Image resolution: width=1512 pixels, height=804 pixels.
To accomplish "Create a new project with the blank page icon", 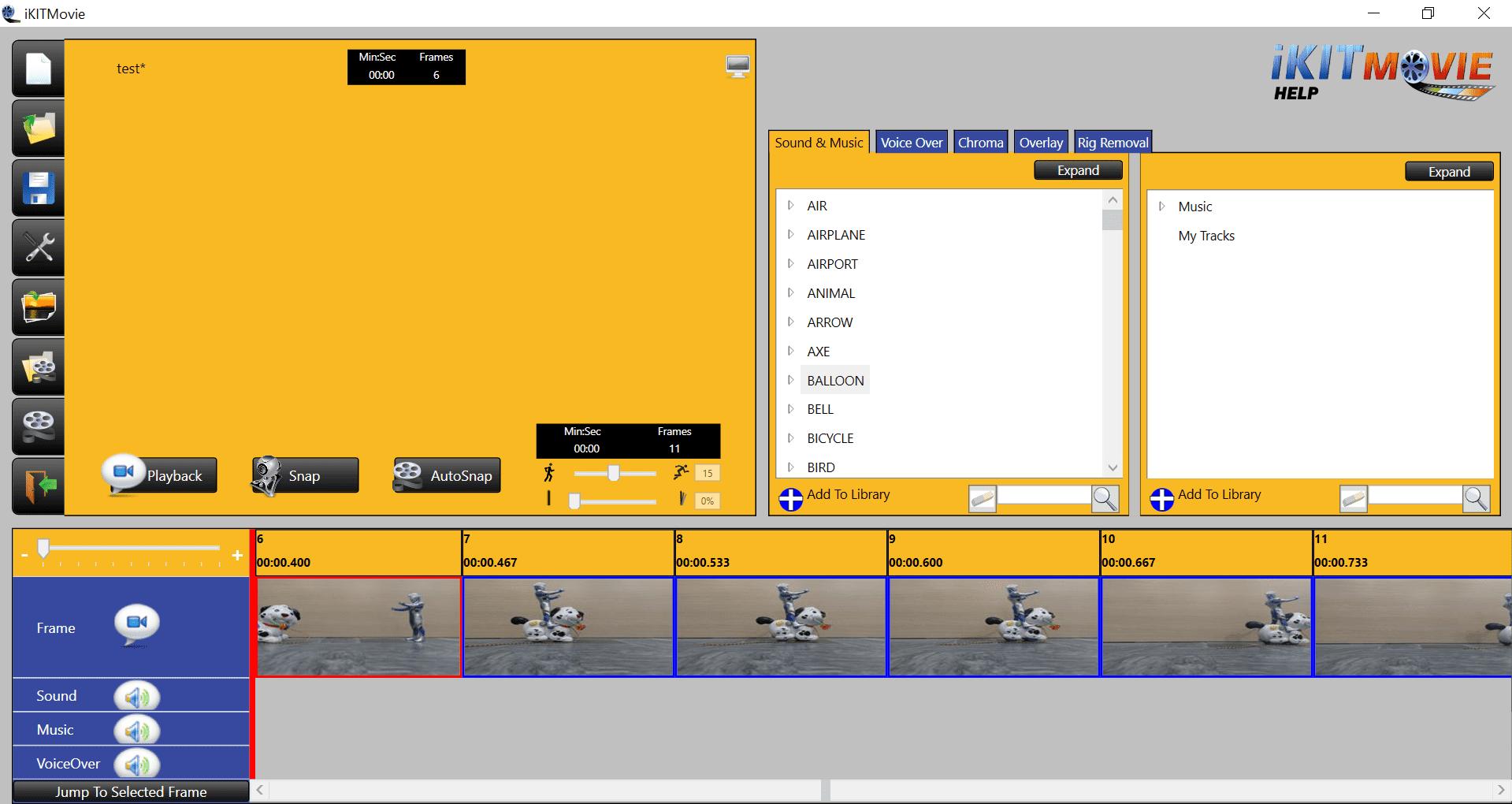I will tap(38, 69).
